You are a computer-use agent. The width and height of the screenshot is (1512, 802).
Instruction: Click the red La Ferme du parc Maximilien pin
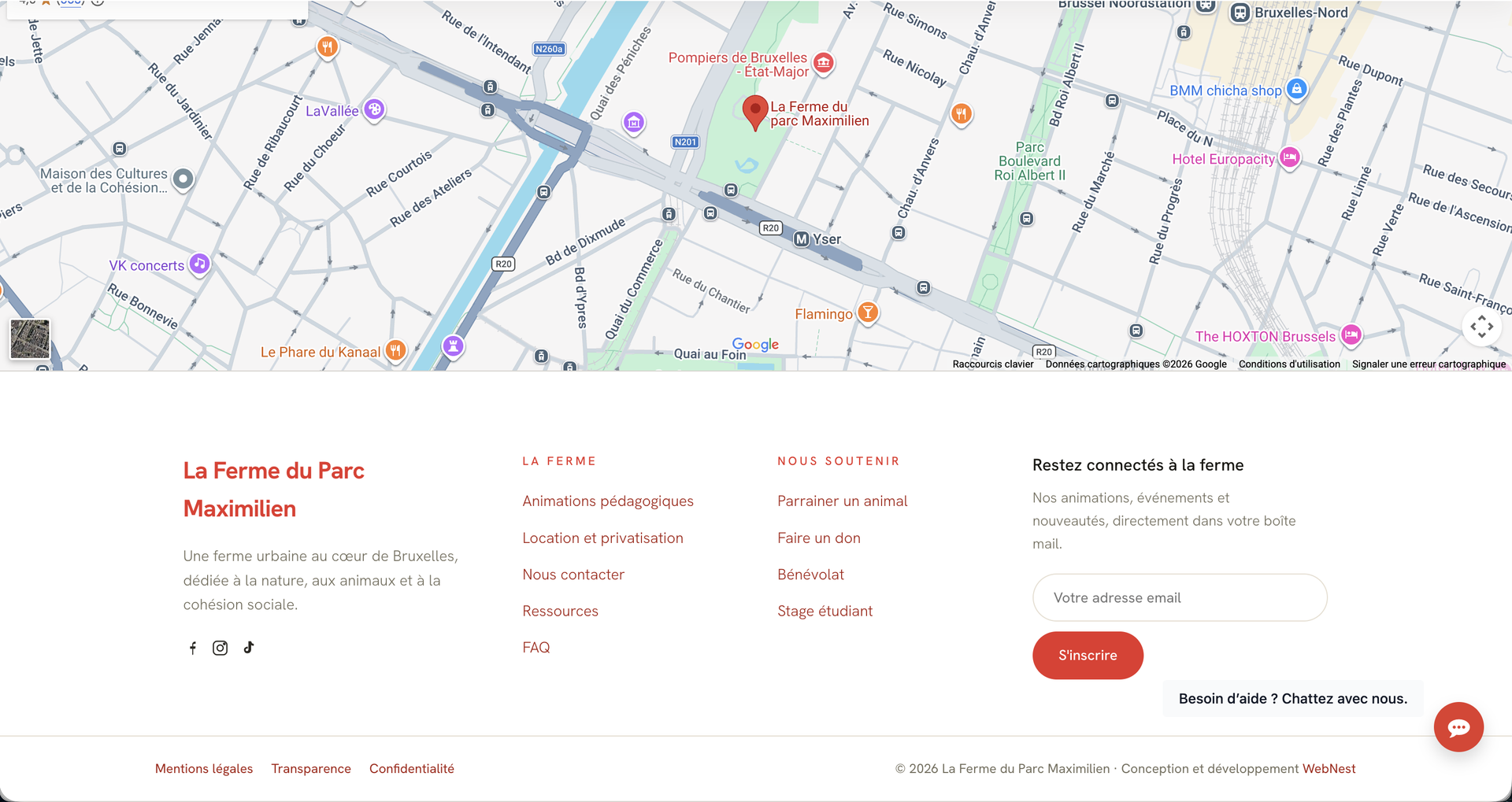[755, 113]
